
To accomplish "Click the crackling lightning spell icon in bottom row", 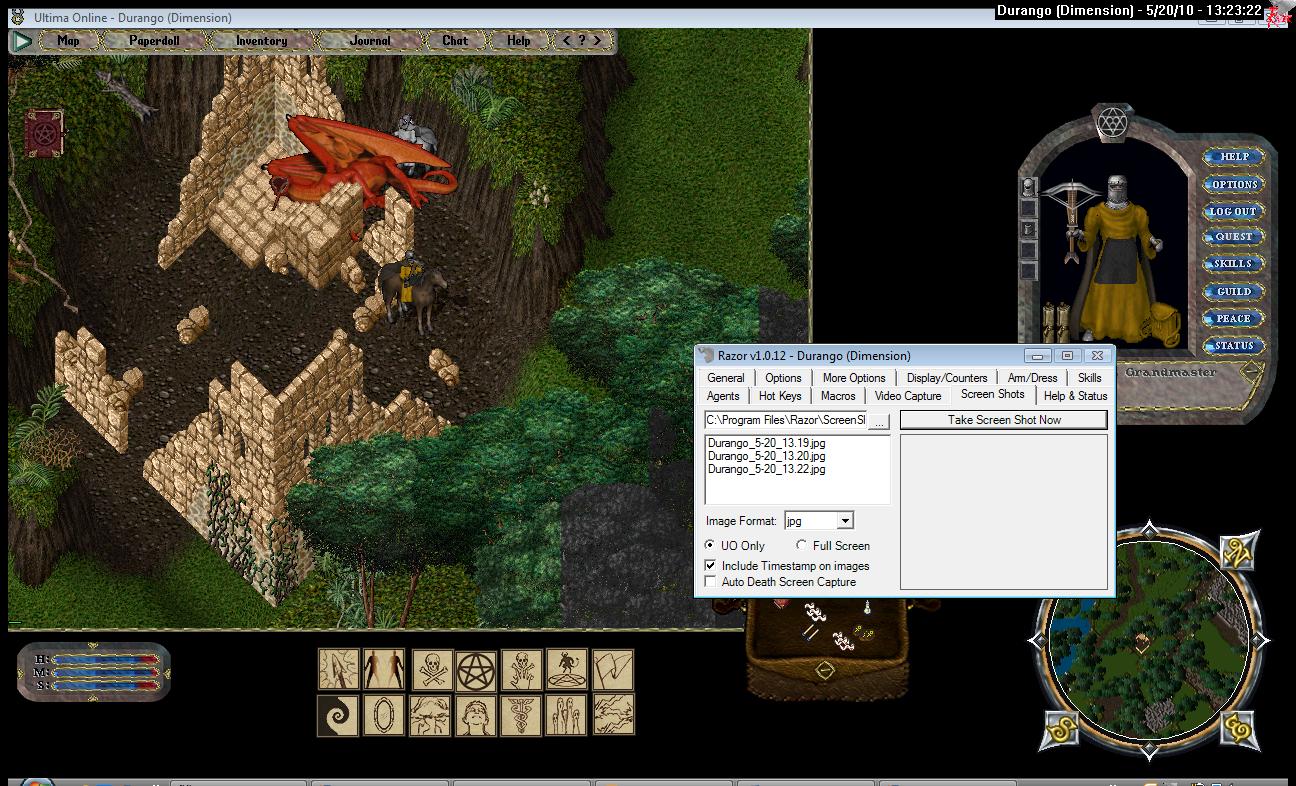I will click(x=613, y=715).
